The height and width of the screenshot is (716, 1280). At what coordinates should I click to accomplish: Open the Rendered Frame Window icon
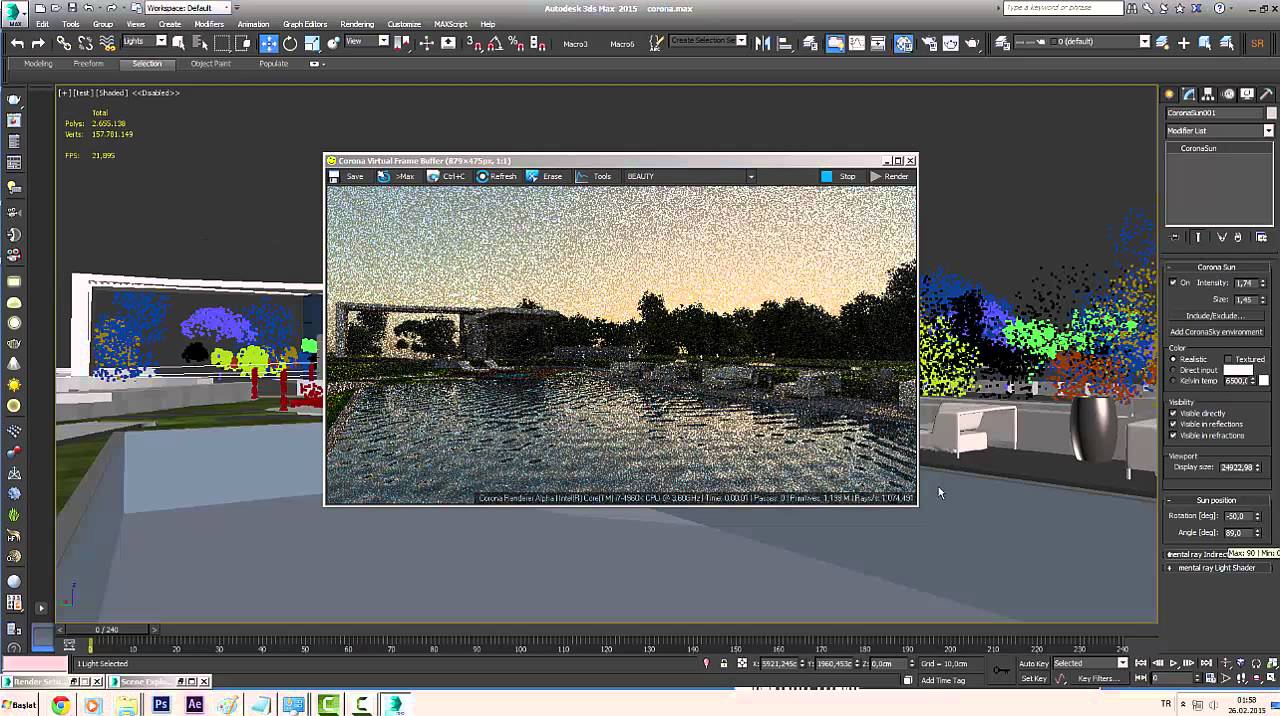(950, 43)
